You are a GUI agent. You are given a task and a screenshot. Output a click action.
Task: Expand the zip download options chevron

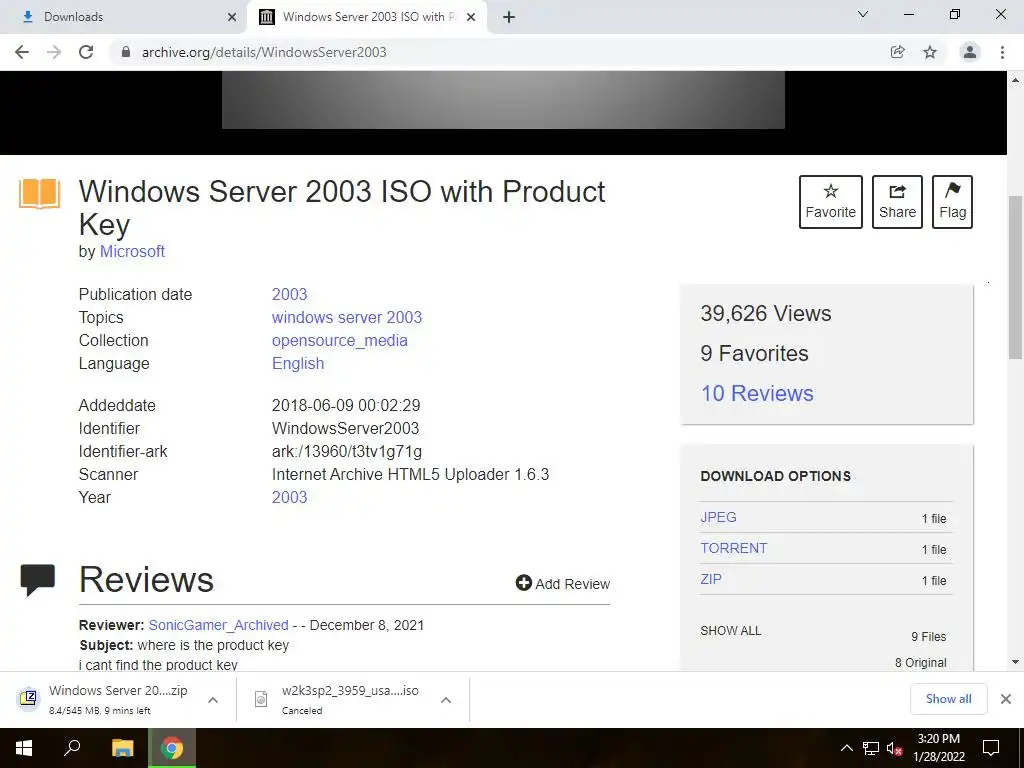tap(213, 699)
